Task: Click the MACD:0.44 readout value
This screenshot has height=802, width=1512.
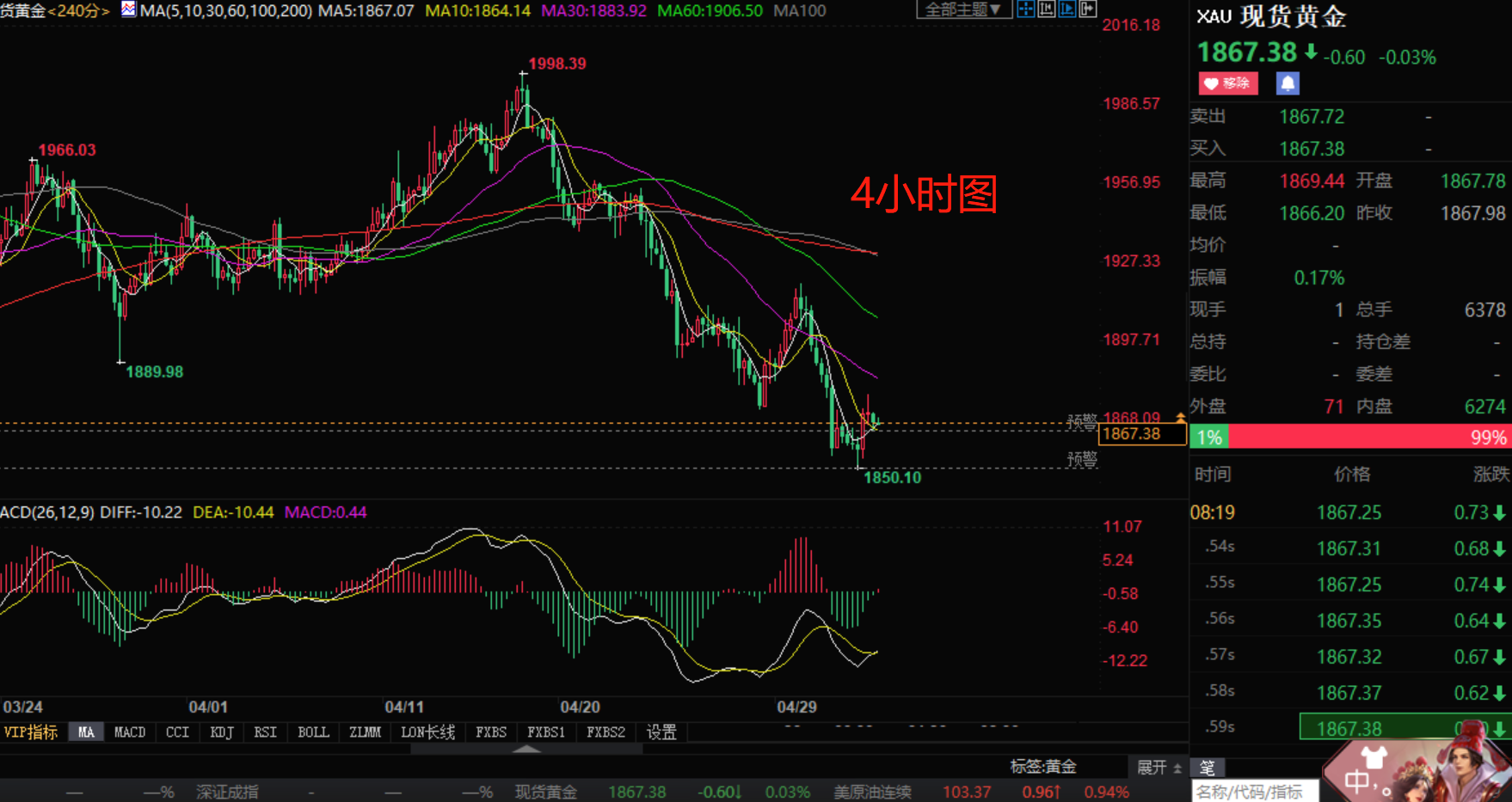Action: (326, 512)
